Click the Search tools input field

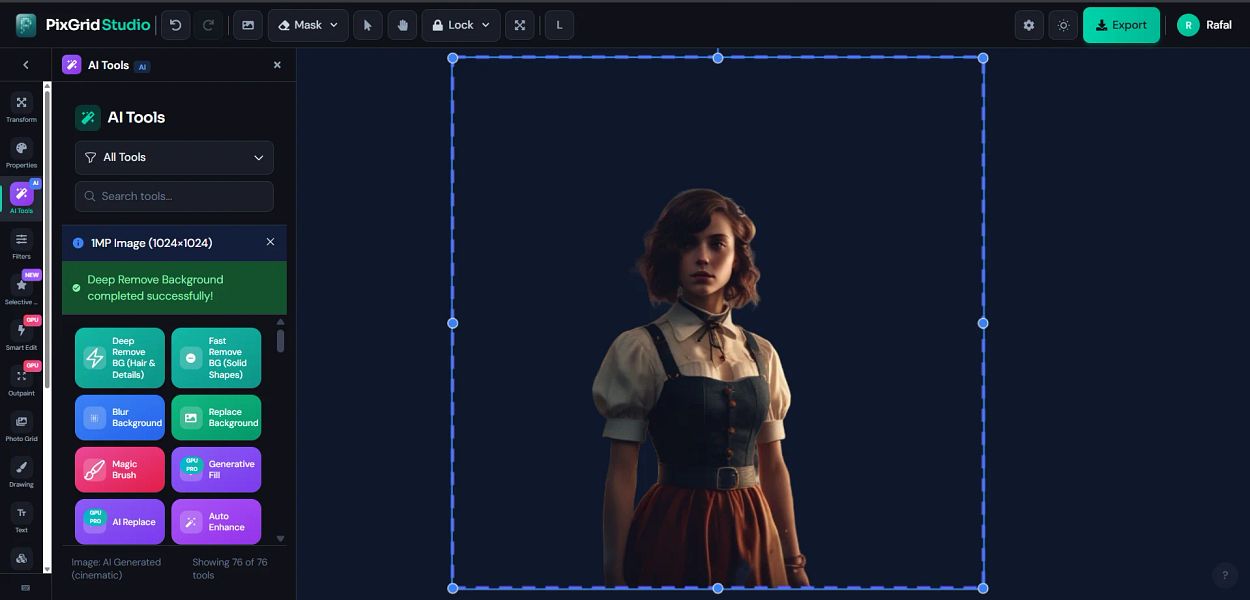coord(174,196)
